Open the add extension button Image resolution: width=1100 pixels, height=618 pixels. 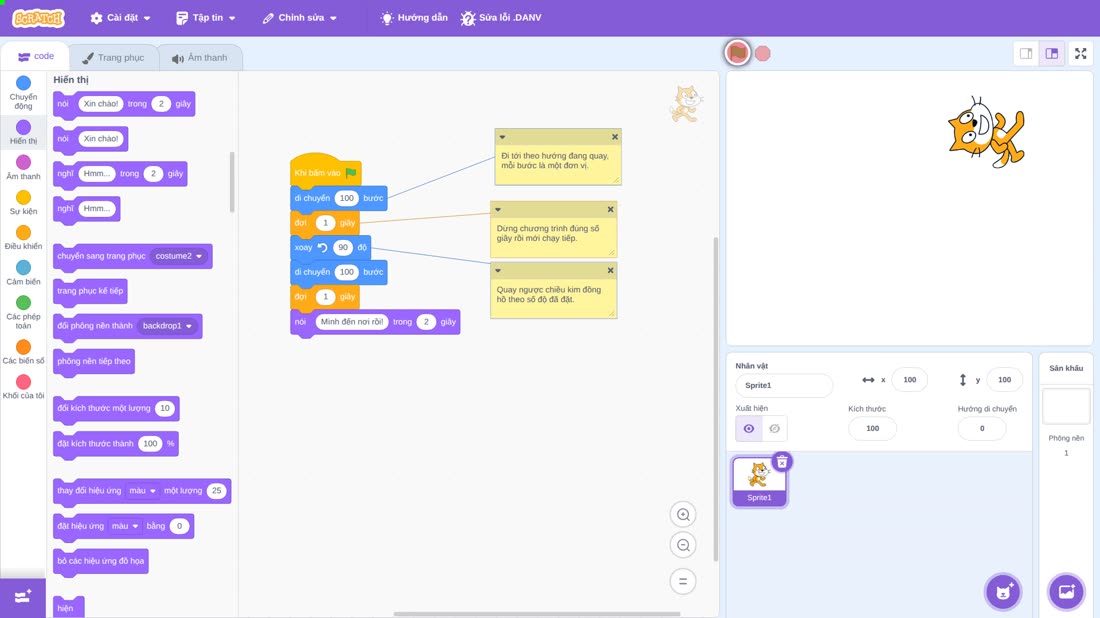[23, 598]
